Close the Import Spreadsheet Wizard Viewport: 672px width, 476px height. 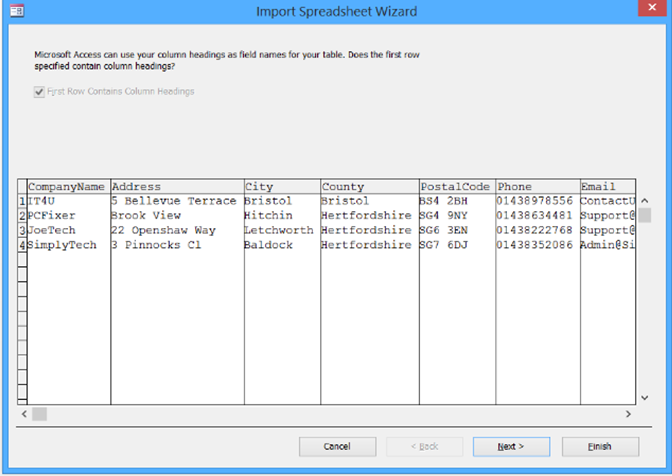coord(652,7)
